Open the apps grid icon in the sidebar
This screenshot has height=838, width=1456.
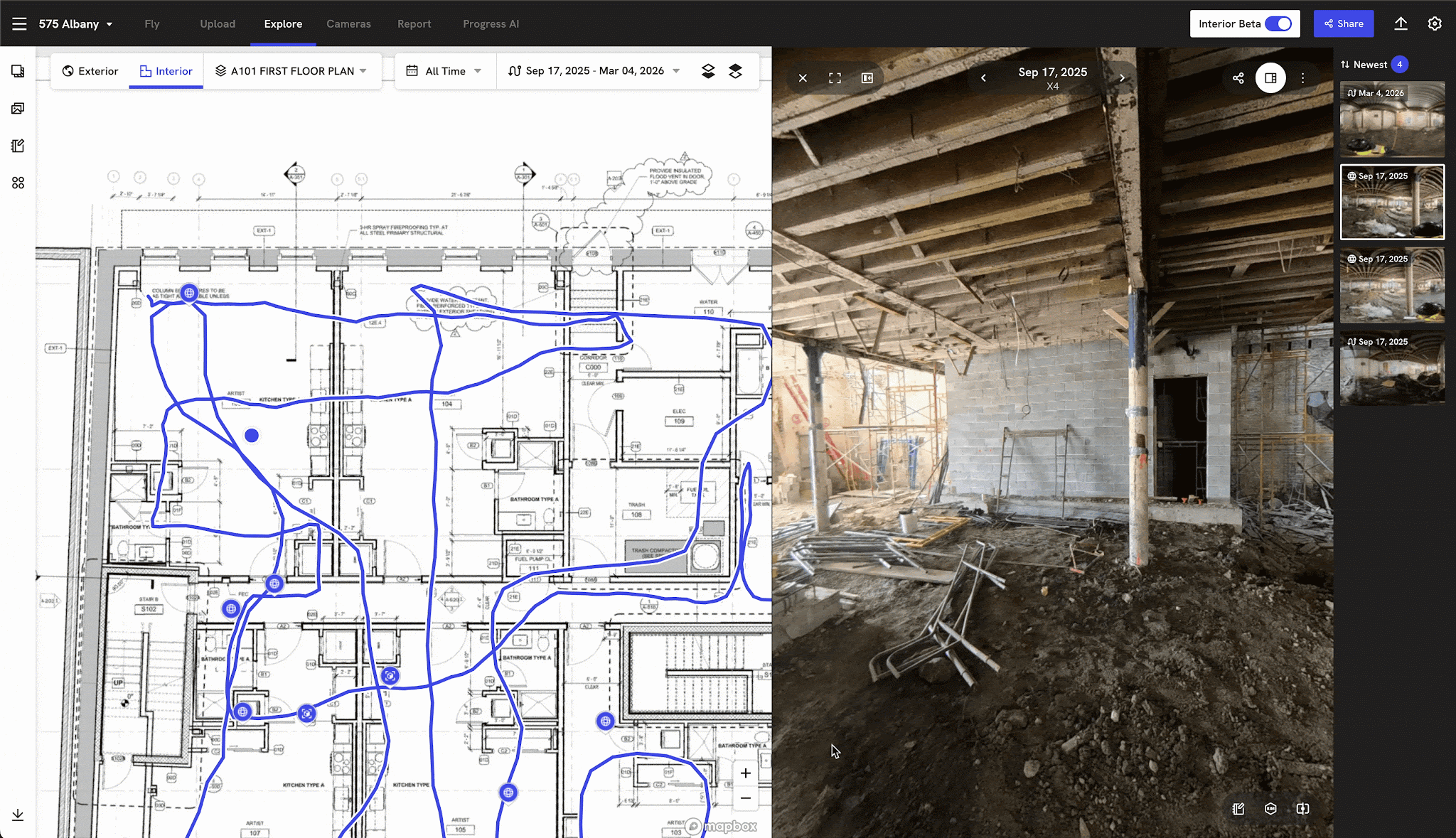pos(18,183)
